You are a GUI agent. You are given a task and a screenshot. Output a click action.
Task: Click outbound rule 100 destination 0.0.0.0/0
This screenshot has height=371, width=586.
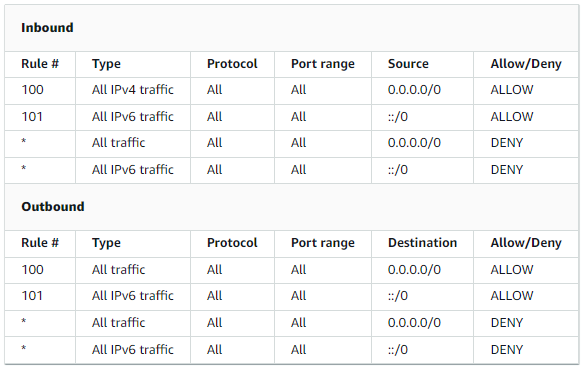click(x=414, y=269)
